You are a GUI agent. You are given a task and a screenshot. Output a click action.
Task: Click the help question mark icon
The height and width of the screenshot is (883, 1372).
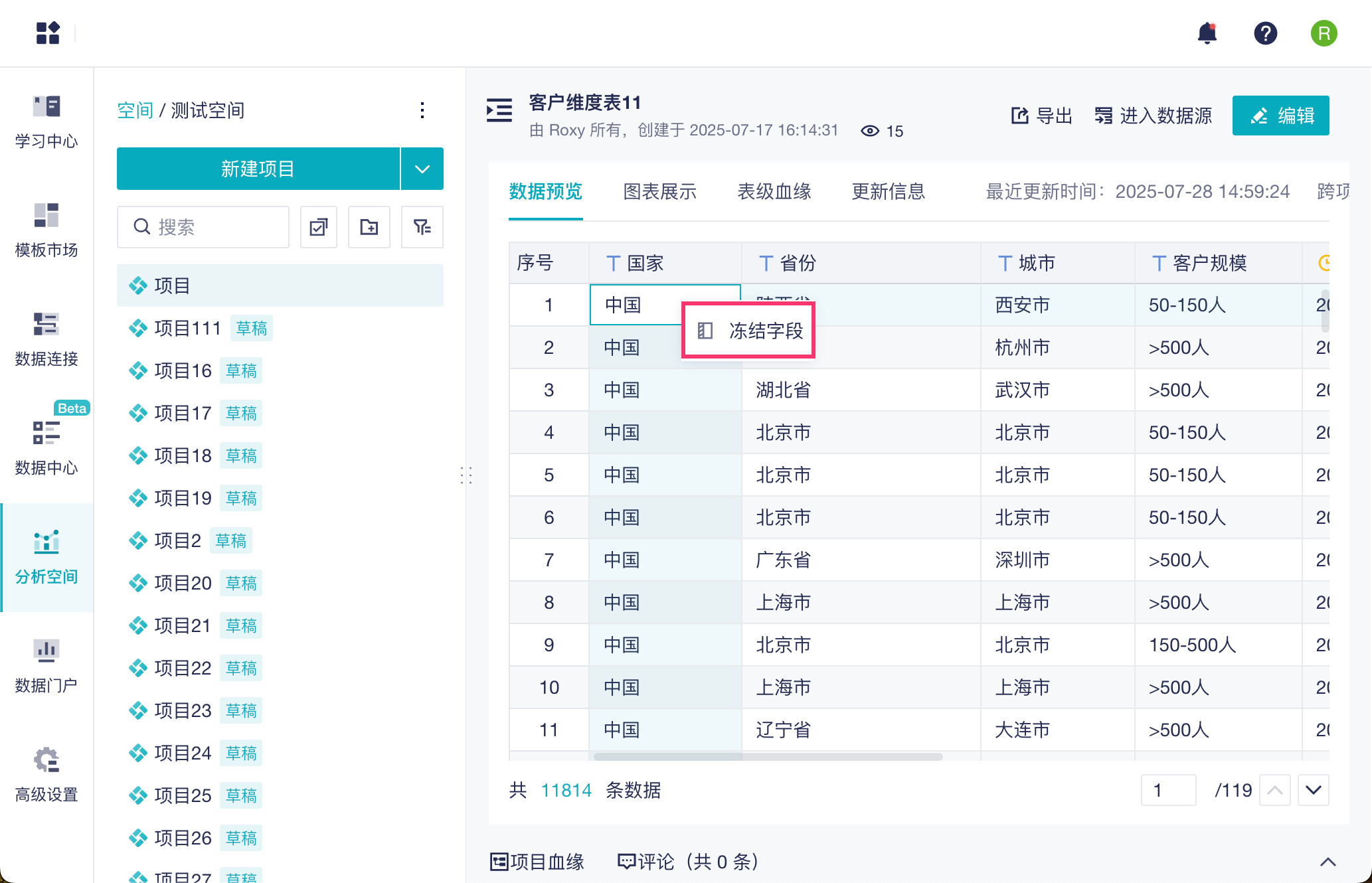click(1265, 33)
